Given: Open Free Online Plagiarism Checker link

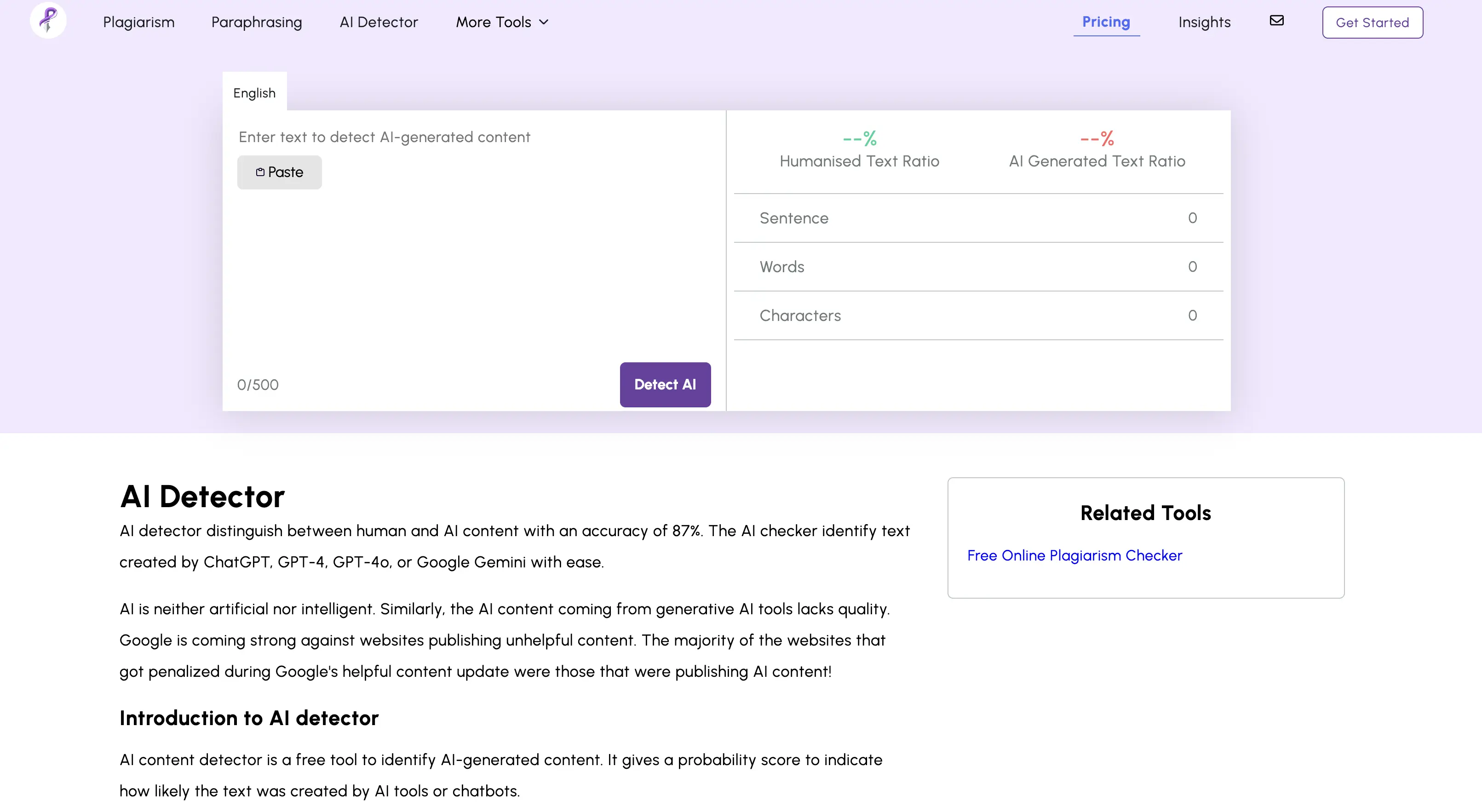Looking at the screenshot, I should (x=1074, y=555).
